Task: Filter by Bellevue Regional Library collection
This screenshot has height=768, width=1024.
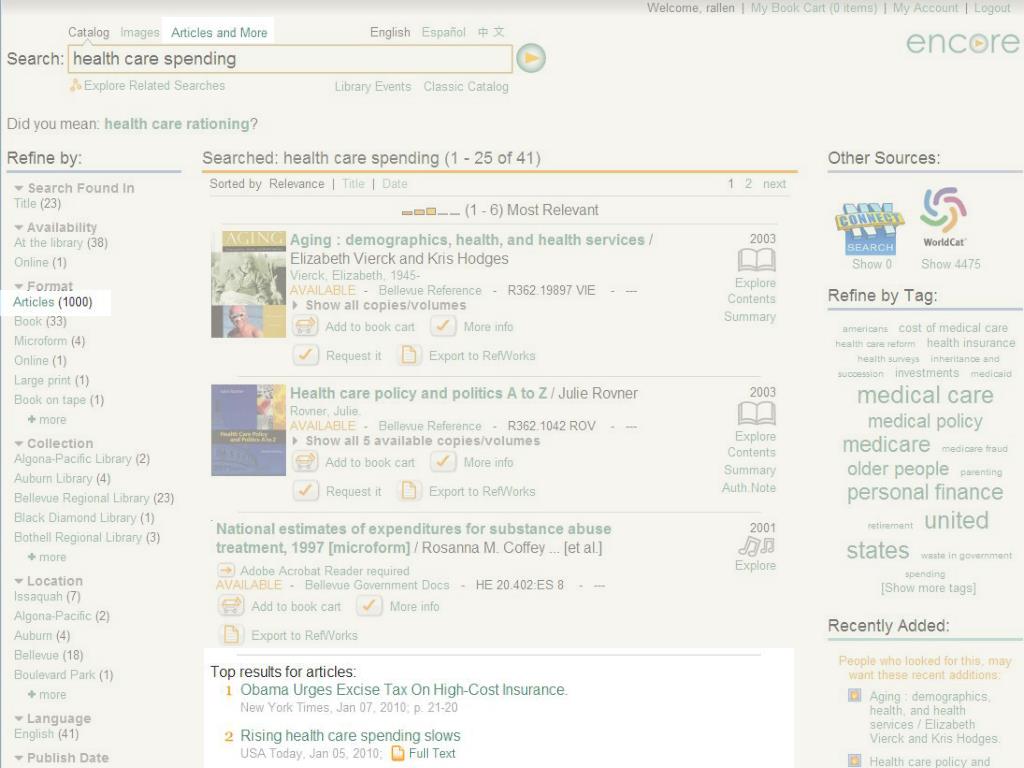Action: [x=94, y=498]
